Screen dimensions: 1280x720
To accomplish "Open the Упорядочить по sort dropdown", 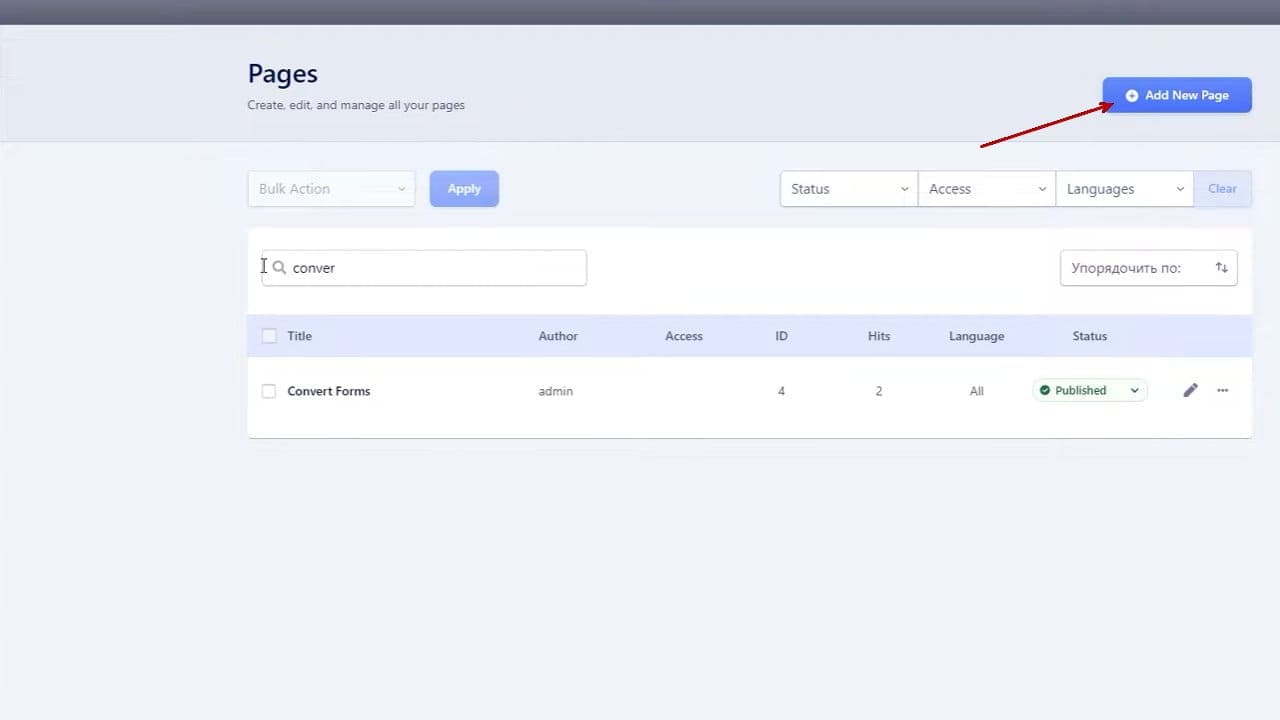I will pos(1149,268).
